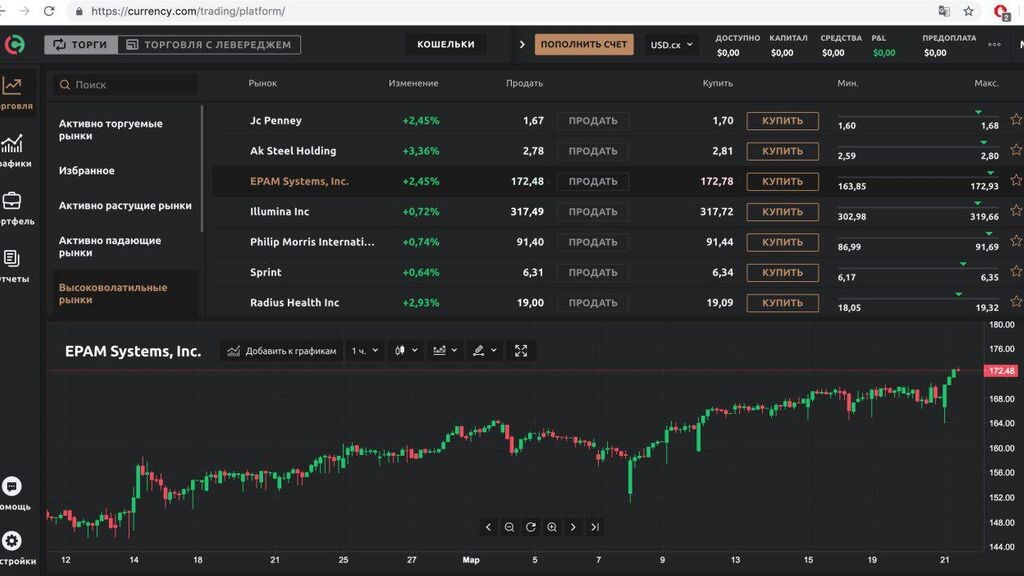1024x576 pixels.
Task: Click Купить for Radius Health Inc
Action: click(782, 302)
